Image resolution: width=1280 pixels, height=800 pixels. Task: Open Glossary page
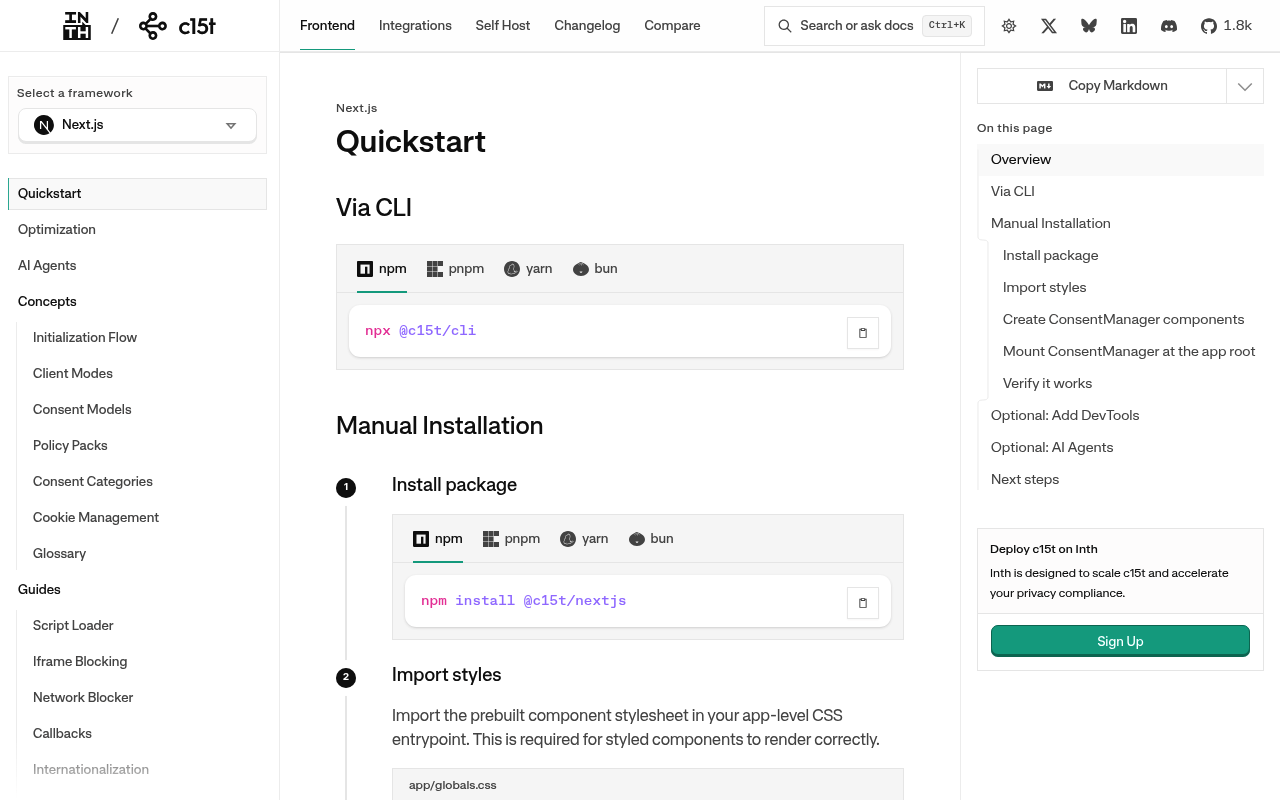point(59,554)
